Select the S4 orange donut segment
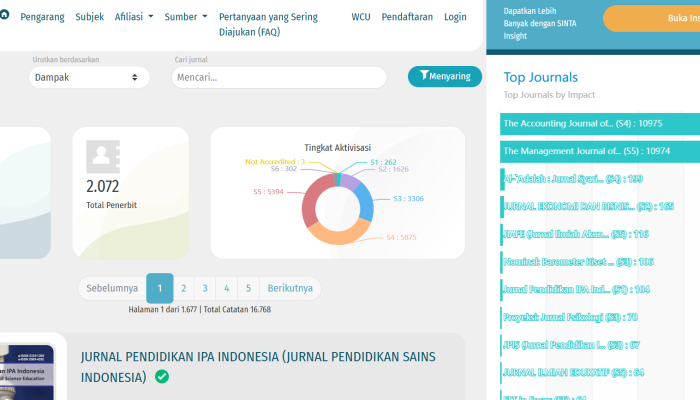The image size is (700, 400). point(338,233)
